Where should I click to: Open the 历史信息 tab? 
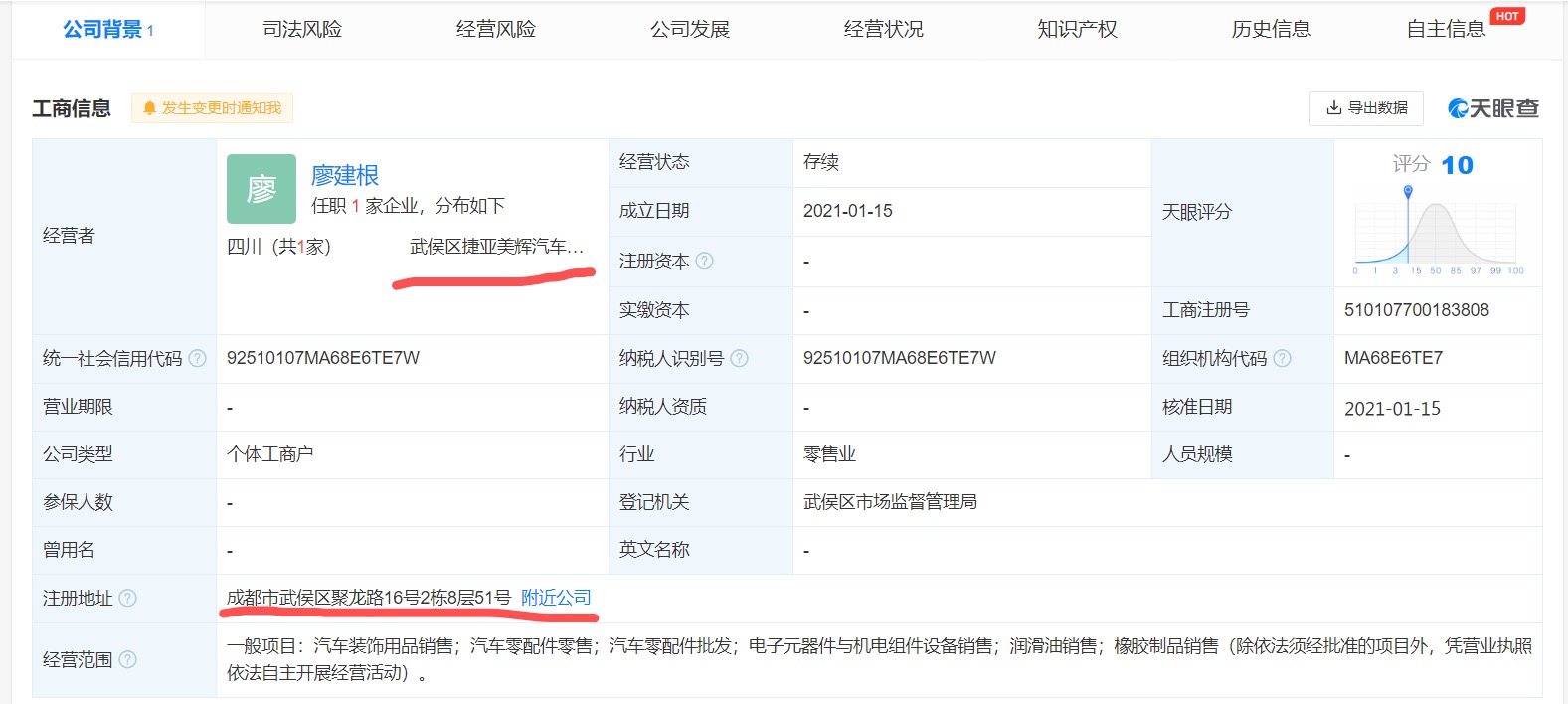[1272, 30]
